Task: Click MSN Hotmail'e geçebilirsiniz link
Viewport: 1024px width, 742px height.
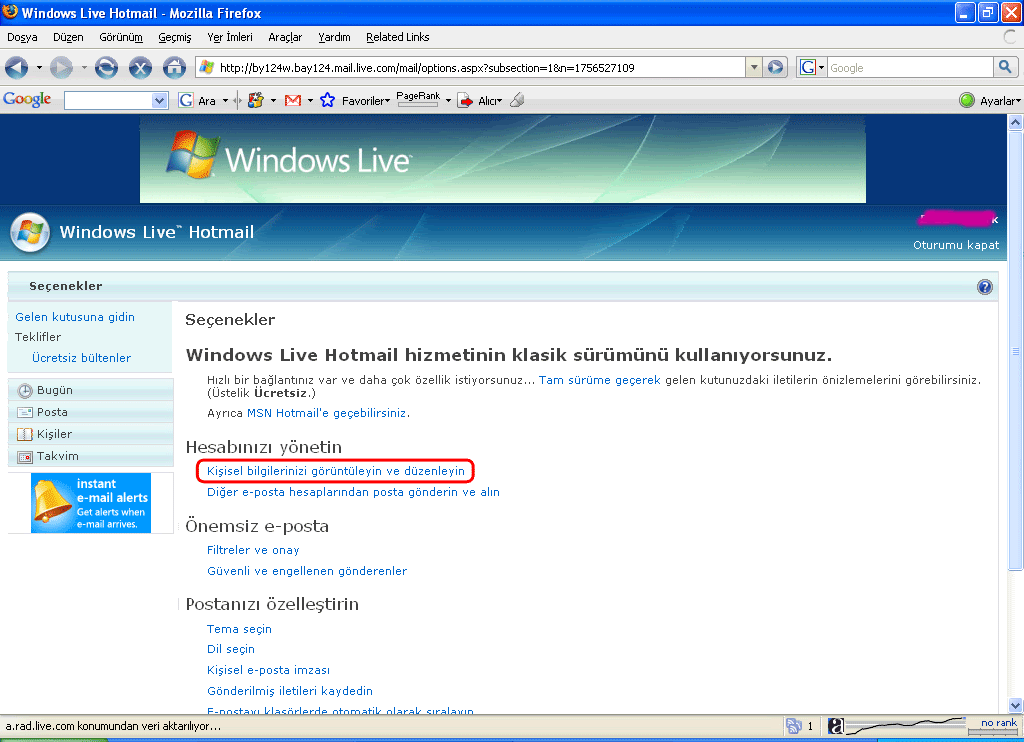Action: coord(327,413)
